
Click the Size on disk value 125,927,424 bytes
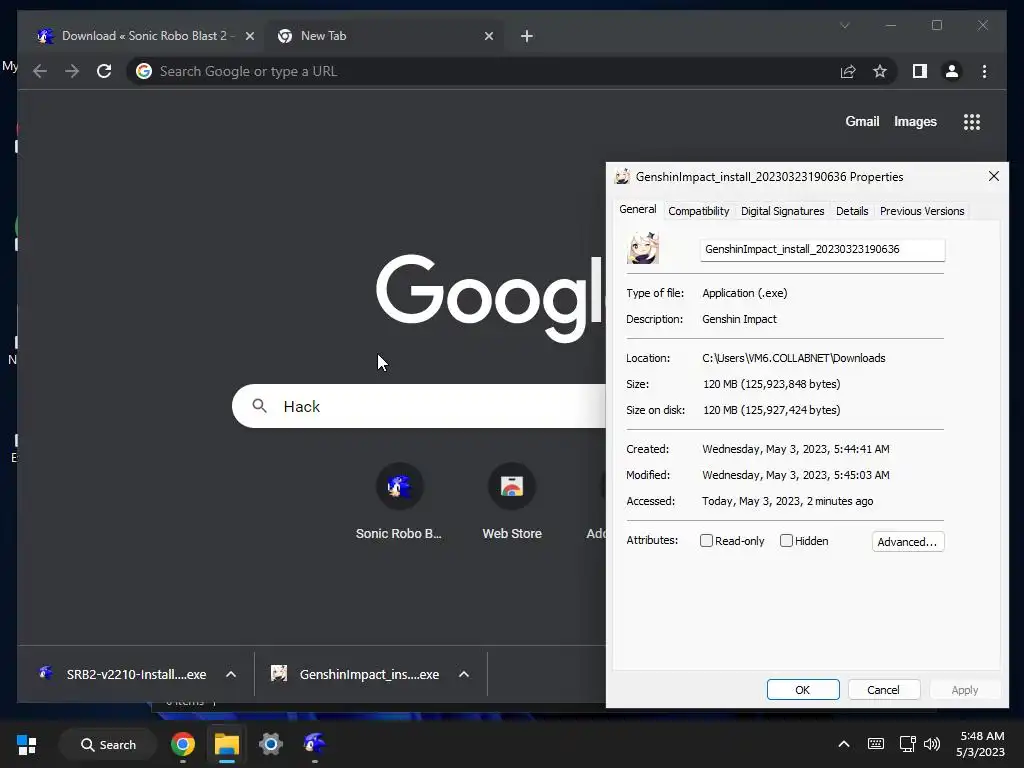(771, 410)
